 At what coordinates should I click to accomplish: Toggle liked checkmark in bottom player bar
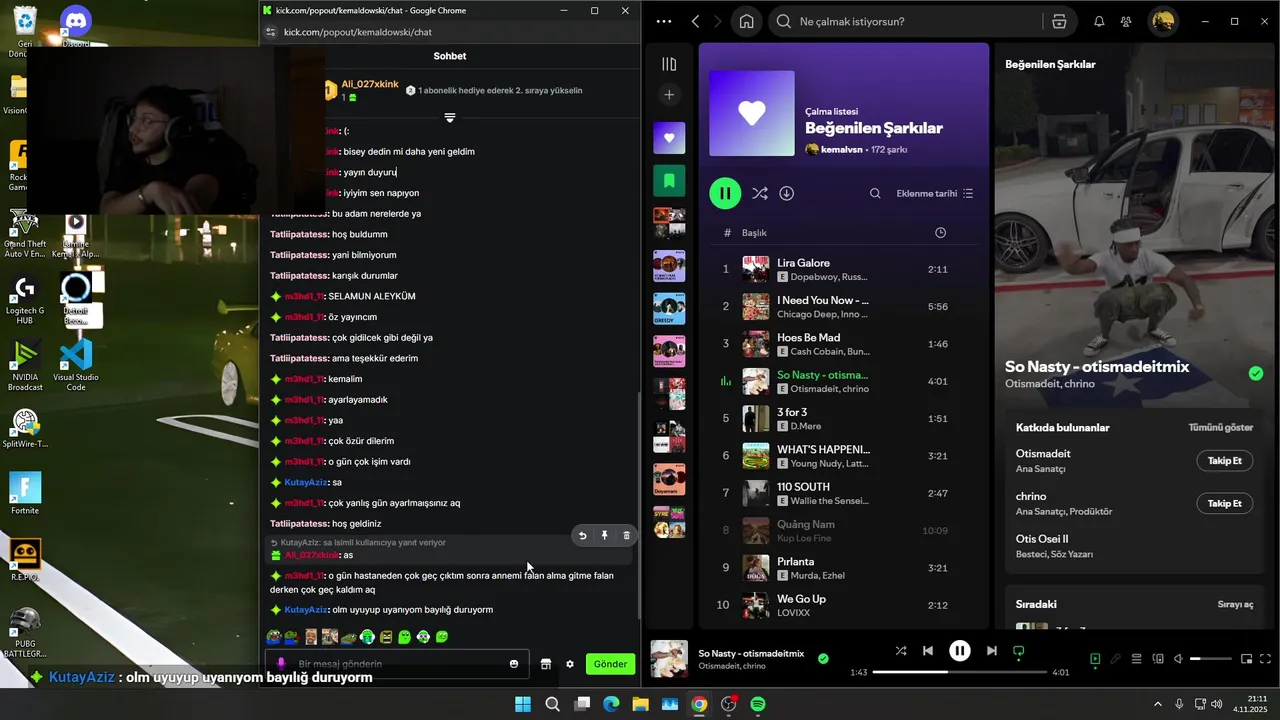[823, 659]
